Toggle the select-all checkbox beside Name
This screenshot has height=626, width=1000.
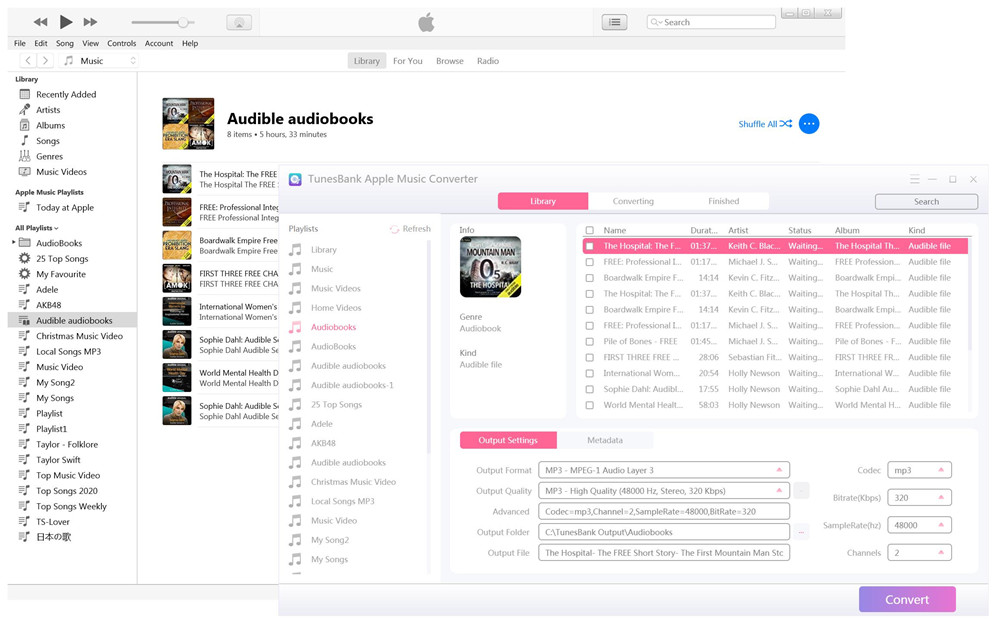[589, 230]
